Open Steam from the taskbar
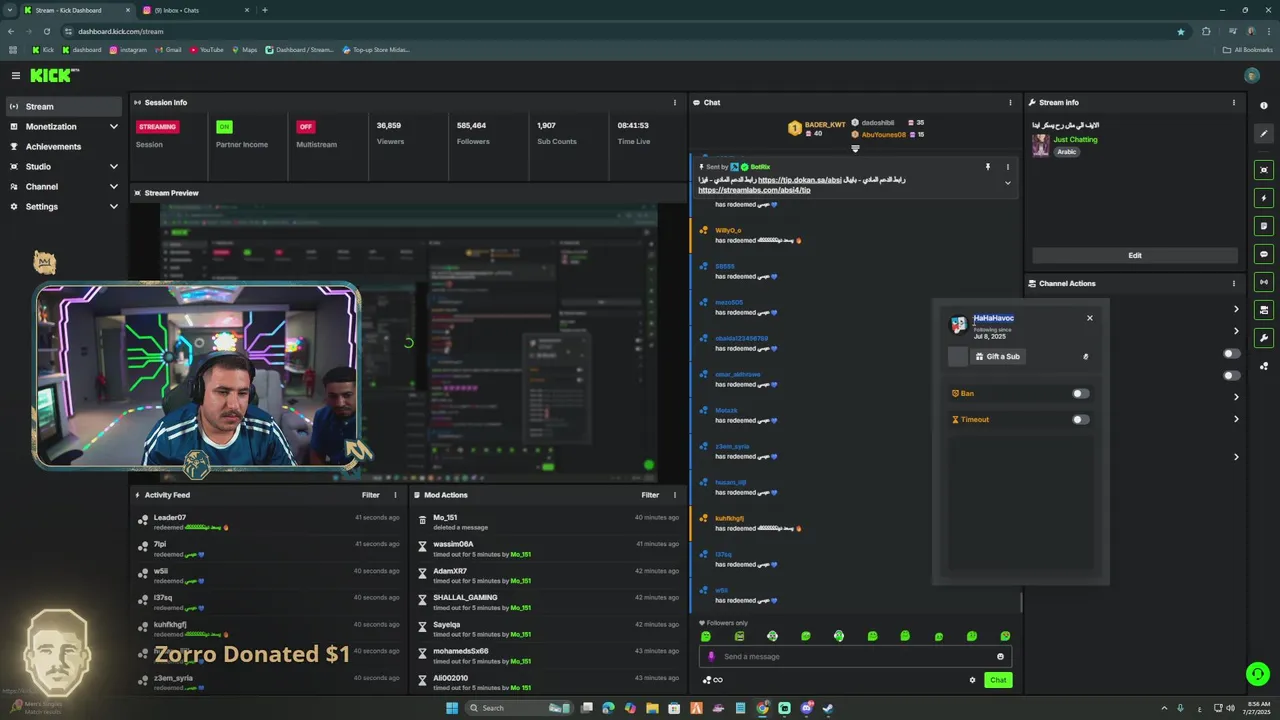Viewport: 1280px width, 720px height. (828, 708)
